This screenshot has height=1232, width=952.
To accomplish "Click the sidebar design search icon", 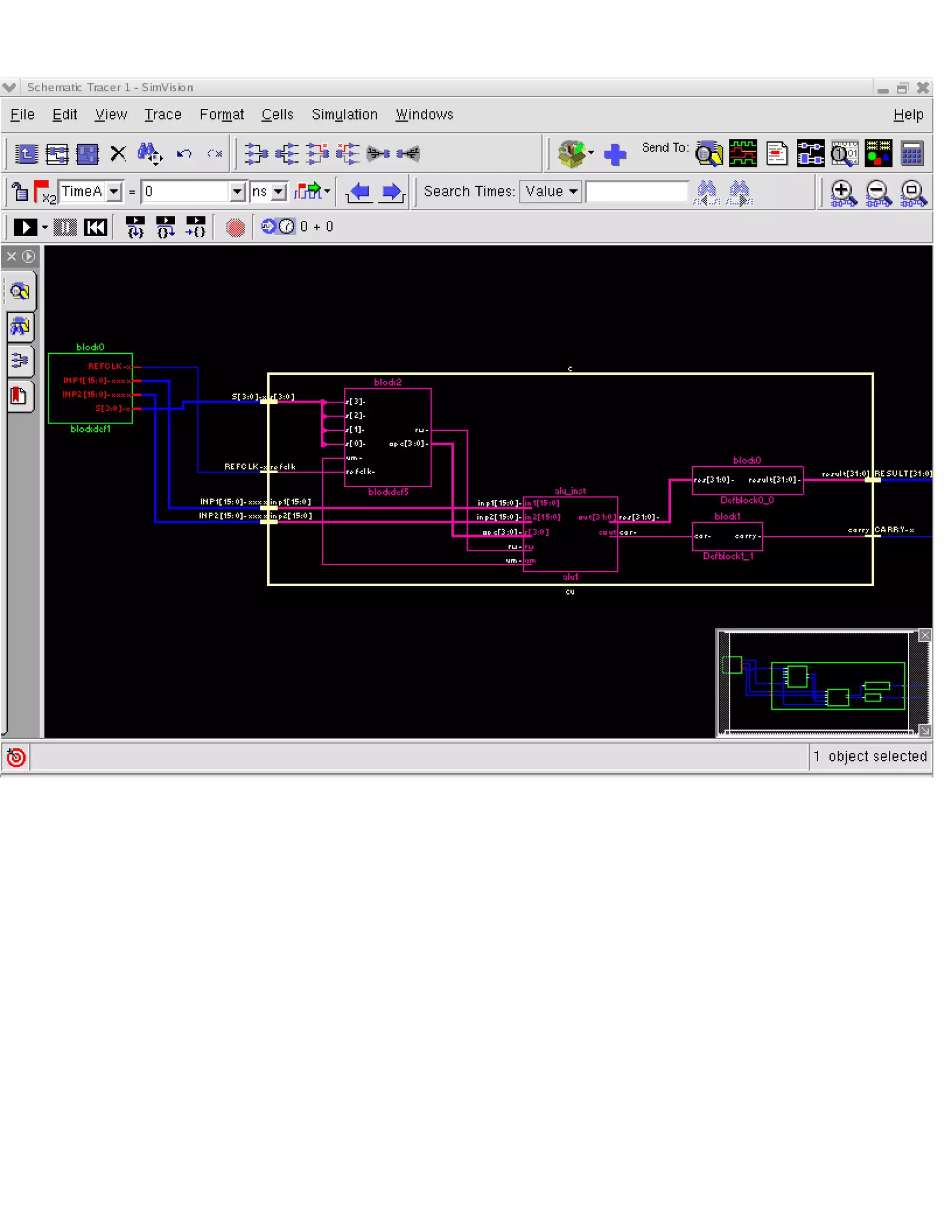I will click(x=20, y=291).
